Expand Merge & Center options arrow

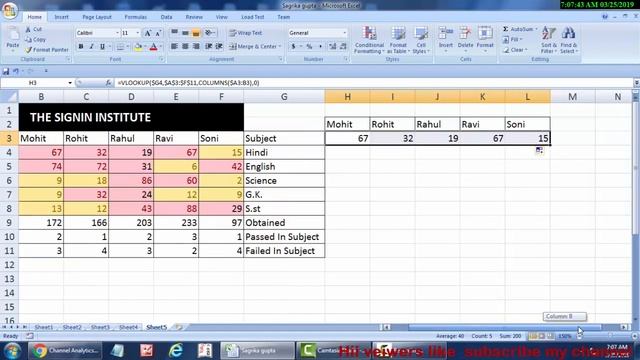point(280,47)
